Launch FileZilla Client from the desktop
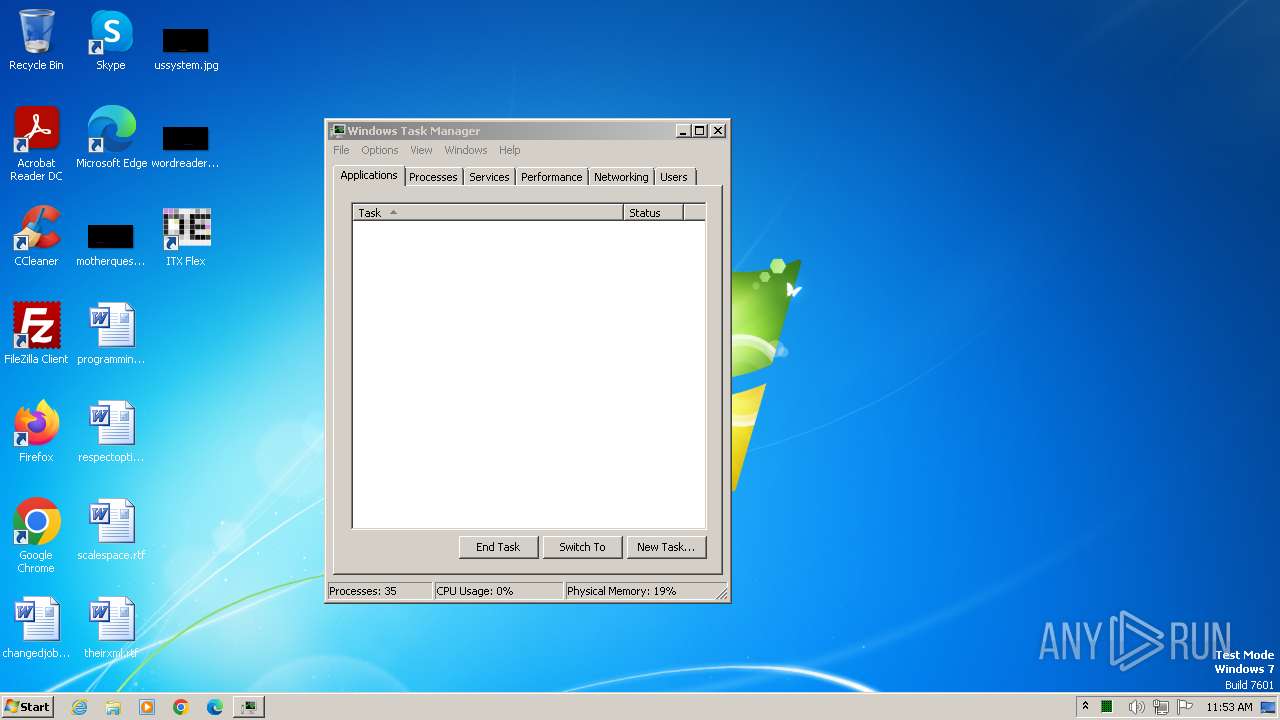Image resolution: width=1280 pixels, height=720 pixels. coord(36,334)
